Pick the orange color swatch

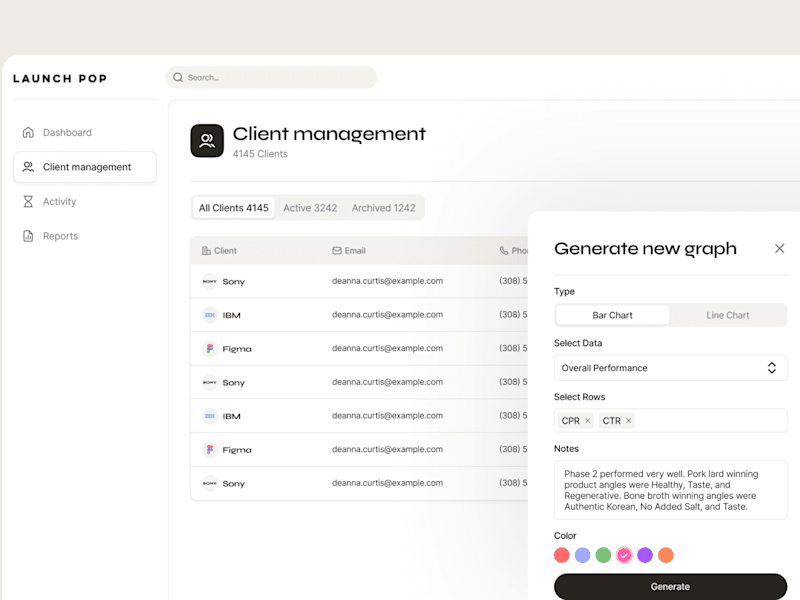(666, 555)
